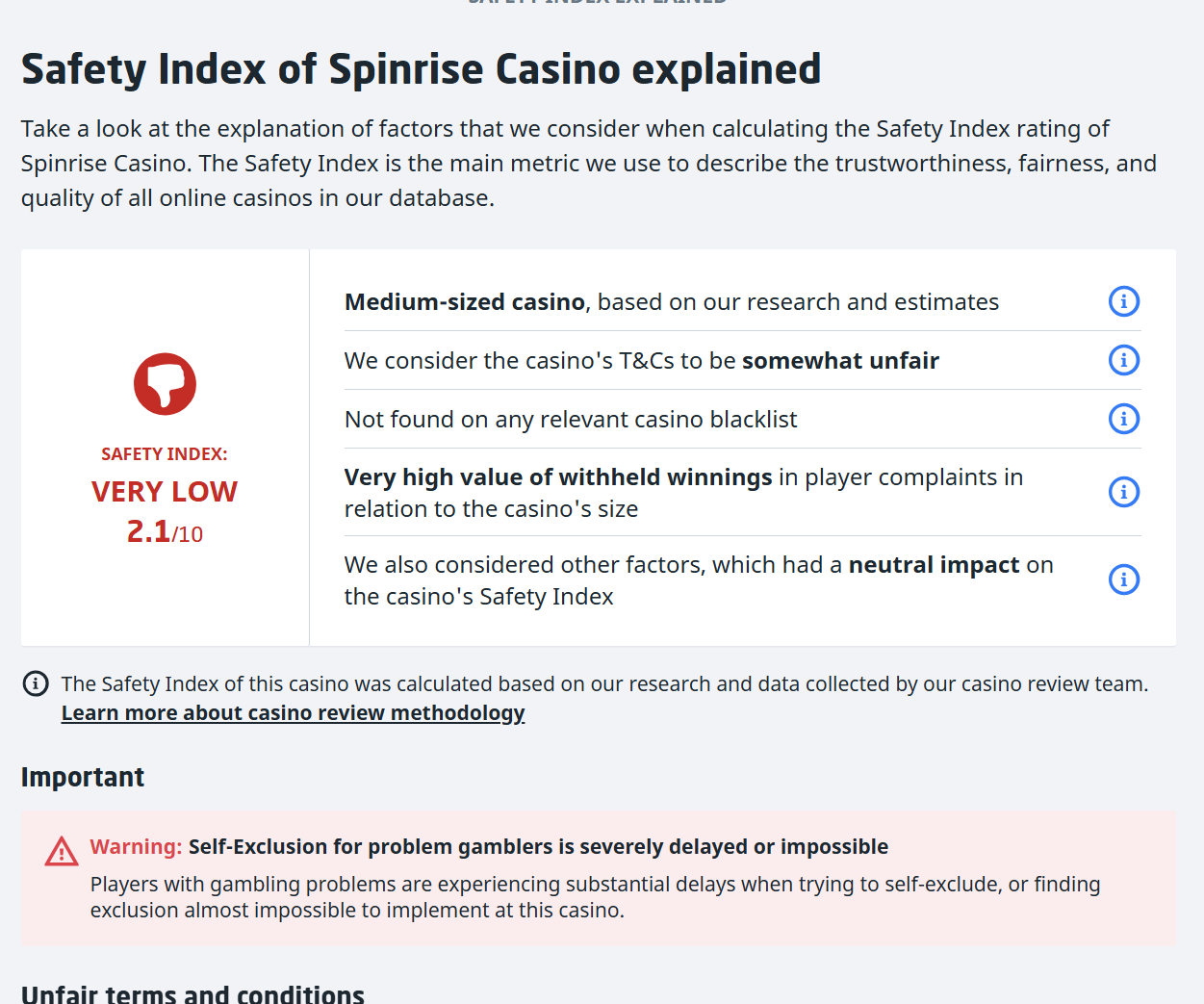Select the somewhat unfair T&Cs statement
This screenshot has height=1004, width=1204.
[x=642, y=361]
